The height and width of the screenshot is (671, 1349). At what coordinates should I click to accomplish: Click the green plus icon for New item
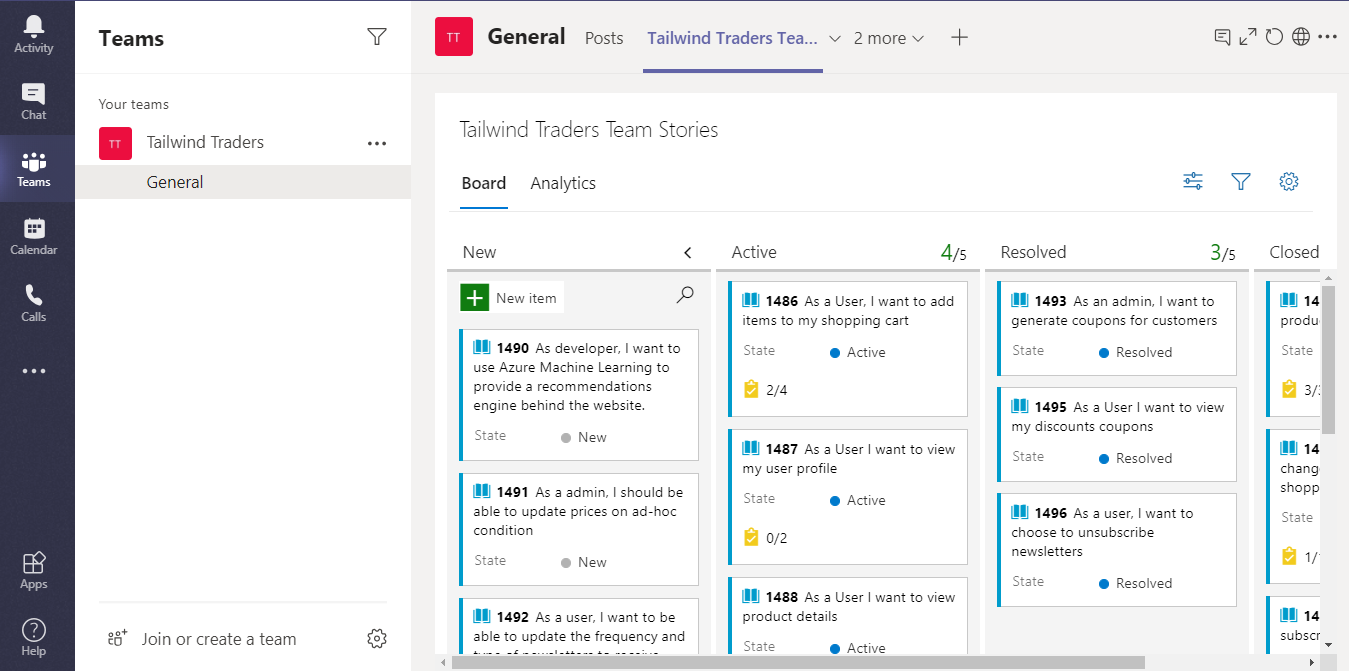475,298
